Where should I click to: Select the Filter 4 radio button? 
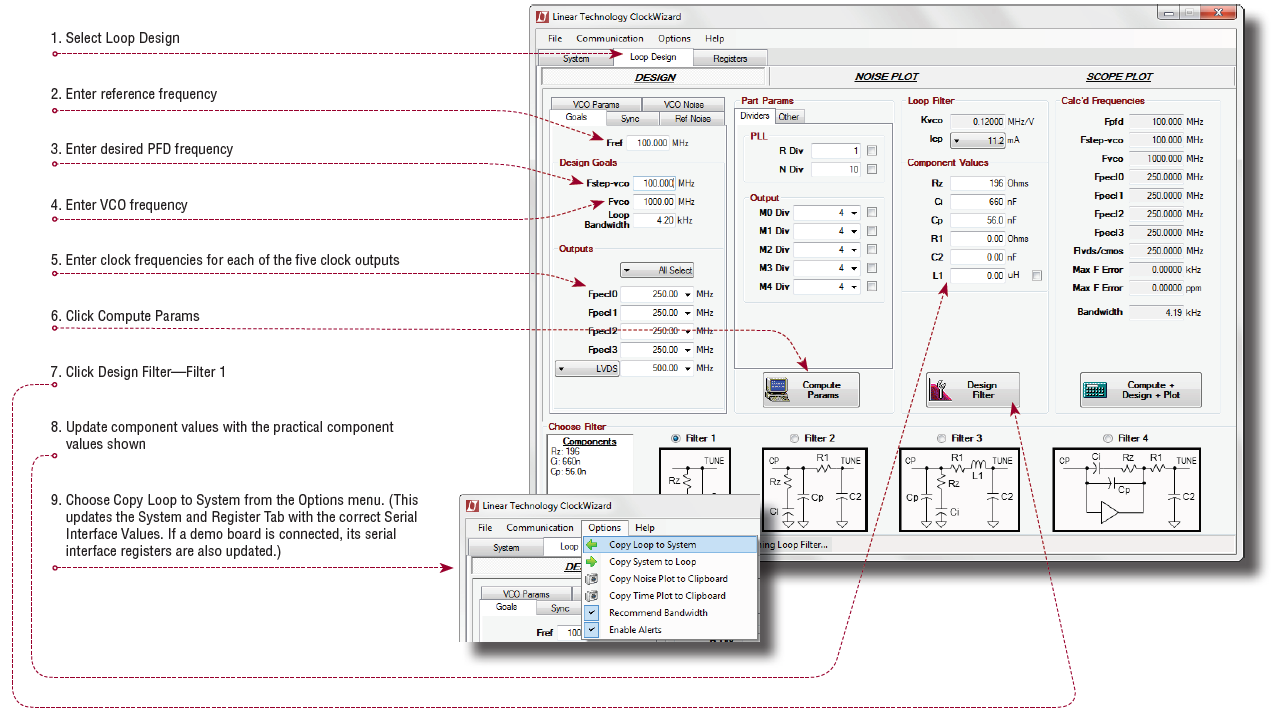pyautogui.click(x=1107, y=438)
